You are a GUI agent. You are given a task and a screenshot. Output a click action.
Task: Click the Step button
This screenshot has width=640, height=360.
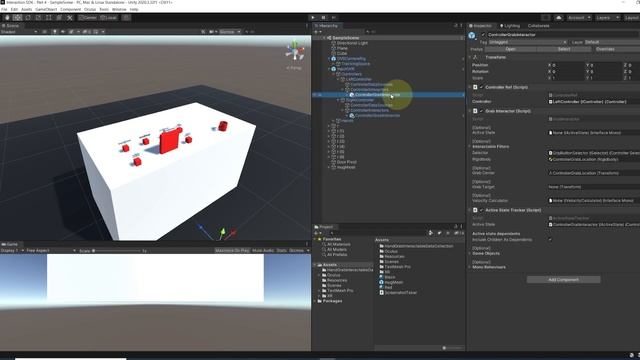click(x=334, y=18)
